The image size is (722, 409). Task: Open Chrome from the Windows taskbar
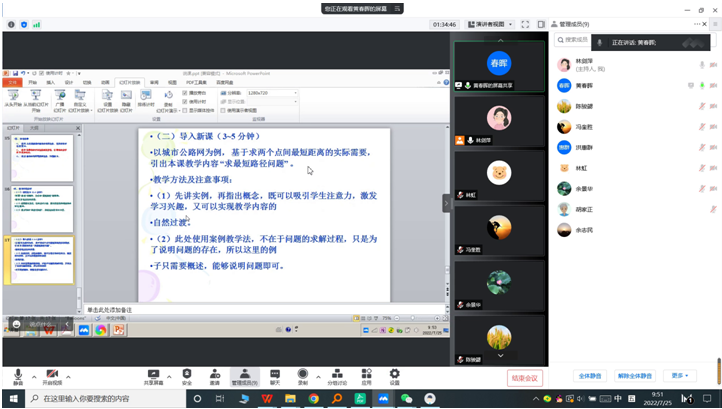pyautogui.click(x=314, y=399)
